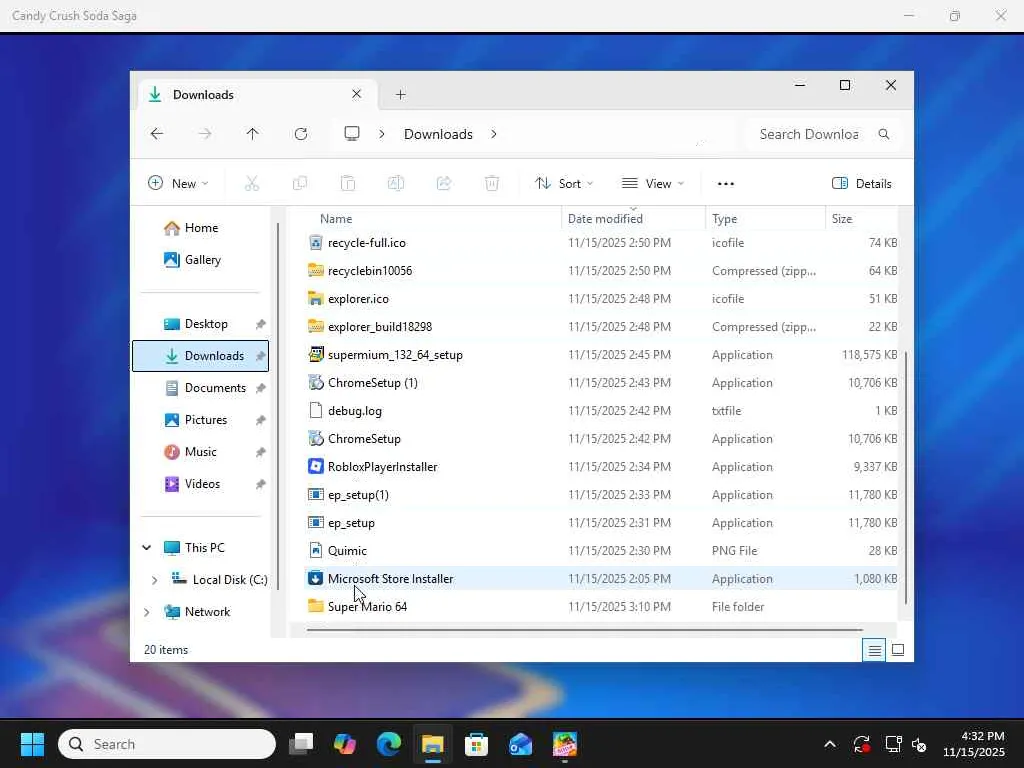
Task: Open Outlook from taskbar
Action: coord(520,744)
